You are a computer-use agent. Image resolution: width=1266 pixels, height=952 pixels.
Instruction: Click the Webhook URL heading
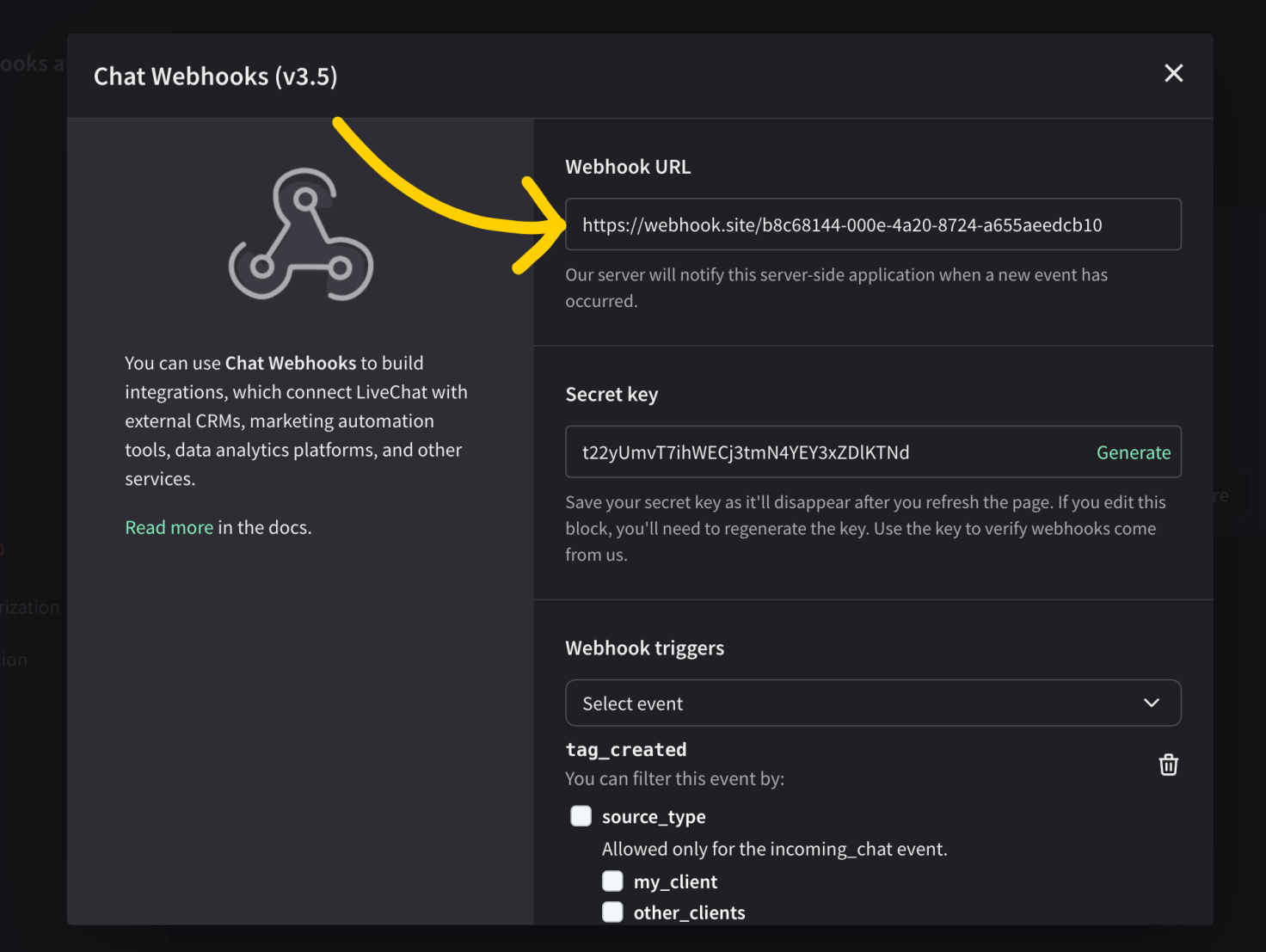point(628,167)
